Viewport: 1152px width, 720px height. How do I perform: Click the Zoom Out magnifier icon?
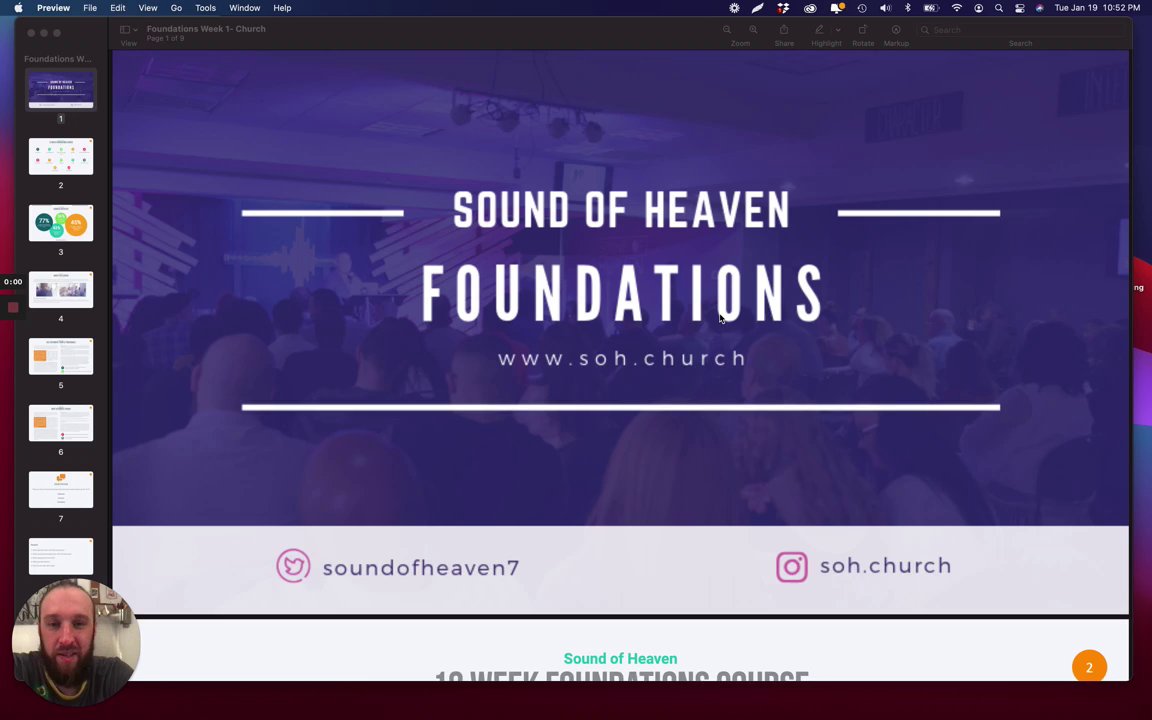[x=727, y=29]
